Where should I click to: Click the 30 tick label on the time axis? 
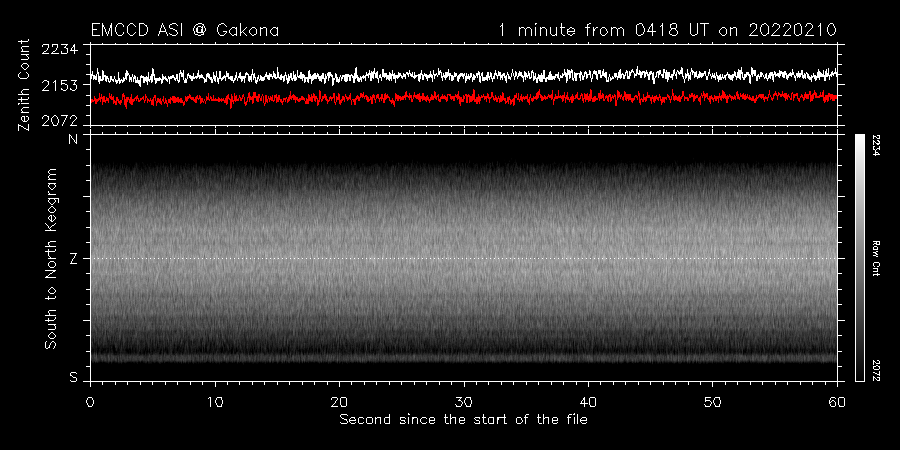464,401
